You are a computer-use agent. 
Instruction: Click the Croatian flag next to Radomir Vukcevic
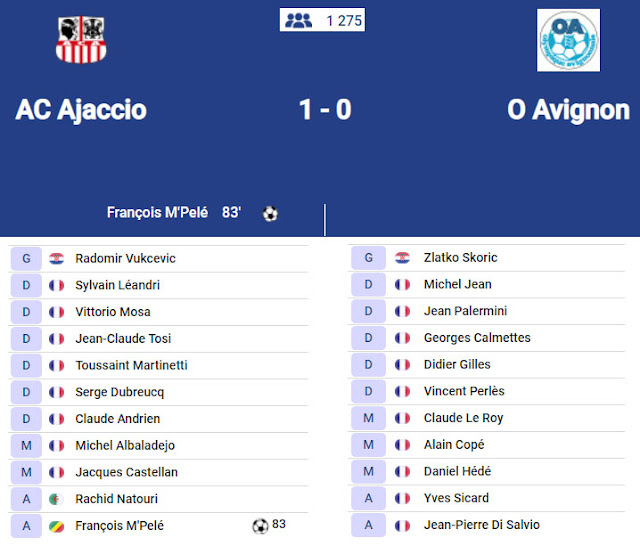(x=56, y=259)
